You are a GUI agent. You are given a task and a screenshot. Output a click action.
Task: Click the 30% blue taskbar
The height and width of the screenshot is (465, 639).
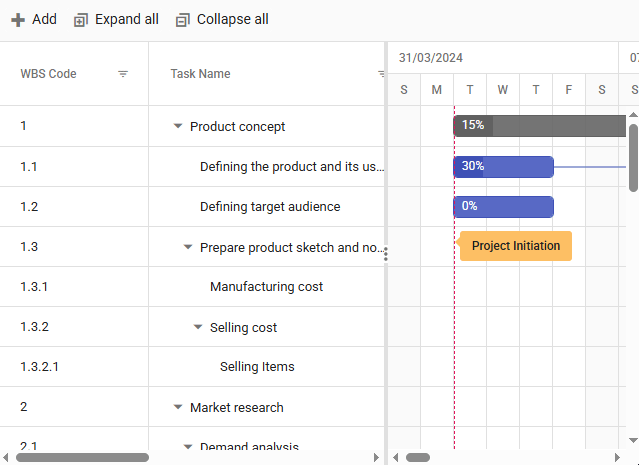pos(503,167)
